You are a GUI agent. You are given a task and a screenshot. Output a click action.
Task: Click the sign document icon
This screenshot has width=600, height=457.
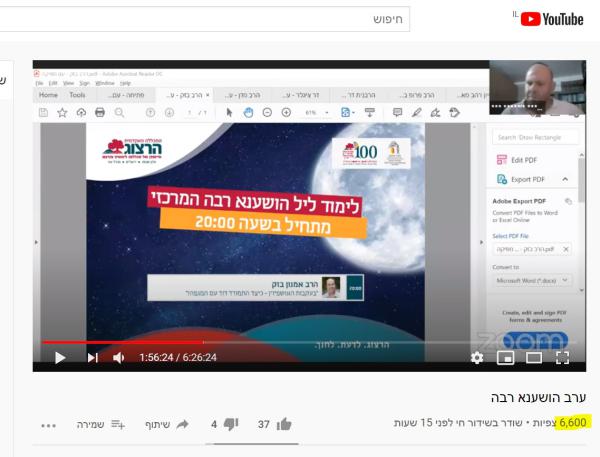[x=435, y=113]
